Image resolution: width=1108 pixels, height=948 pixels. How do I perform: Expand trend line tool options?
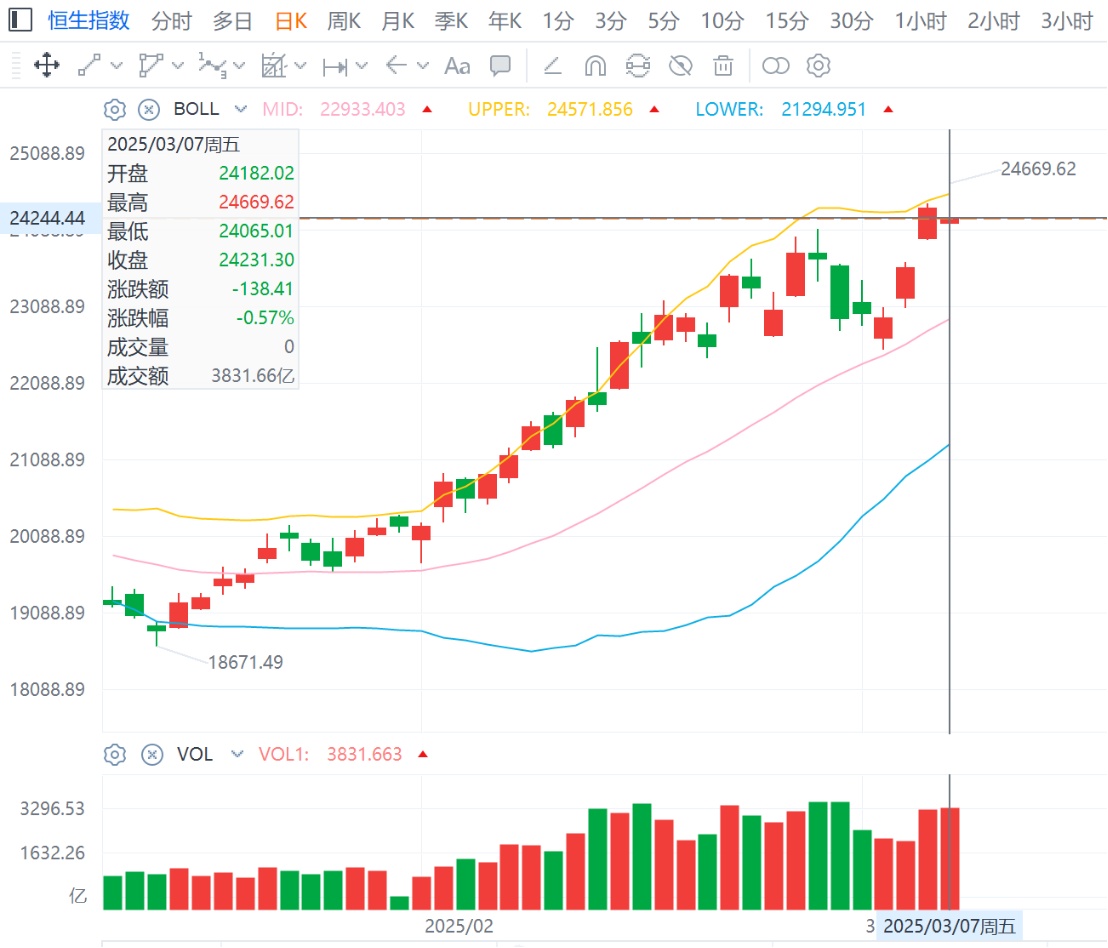[x=117, y=66]
